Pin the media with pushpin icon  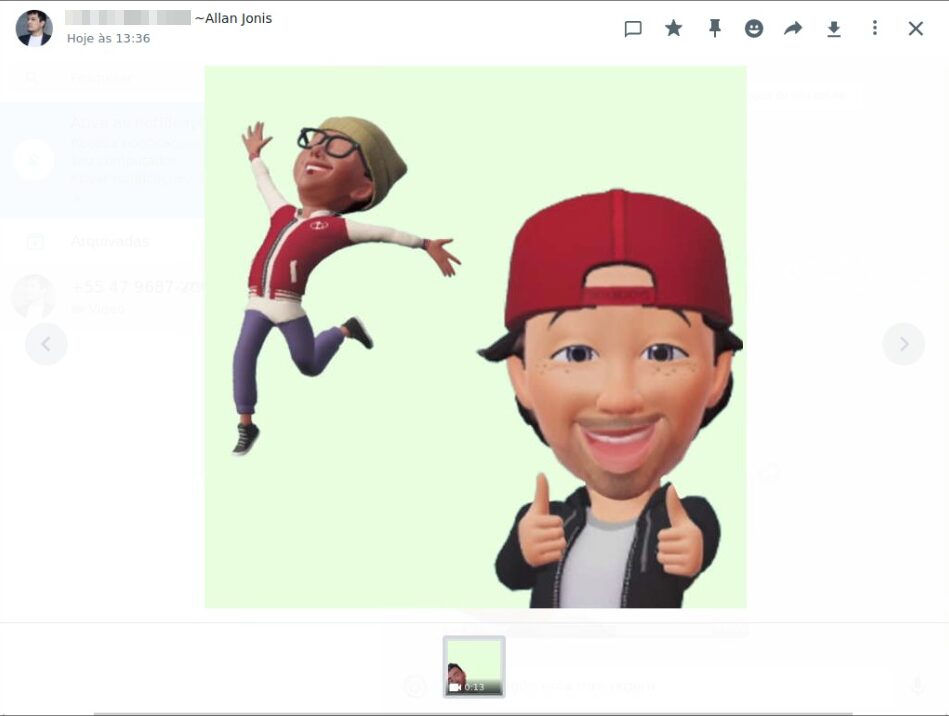(x=715, y=28)
